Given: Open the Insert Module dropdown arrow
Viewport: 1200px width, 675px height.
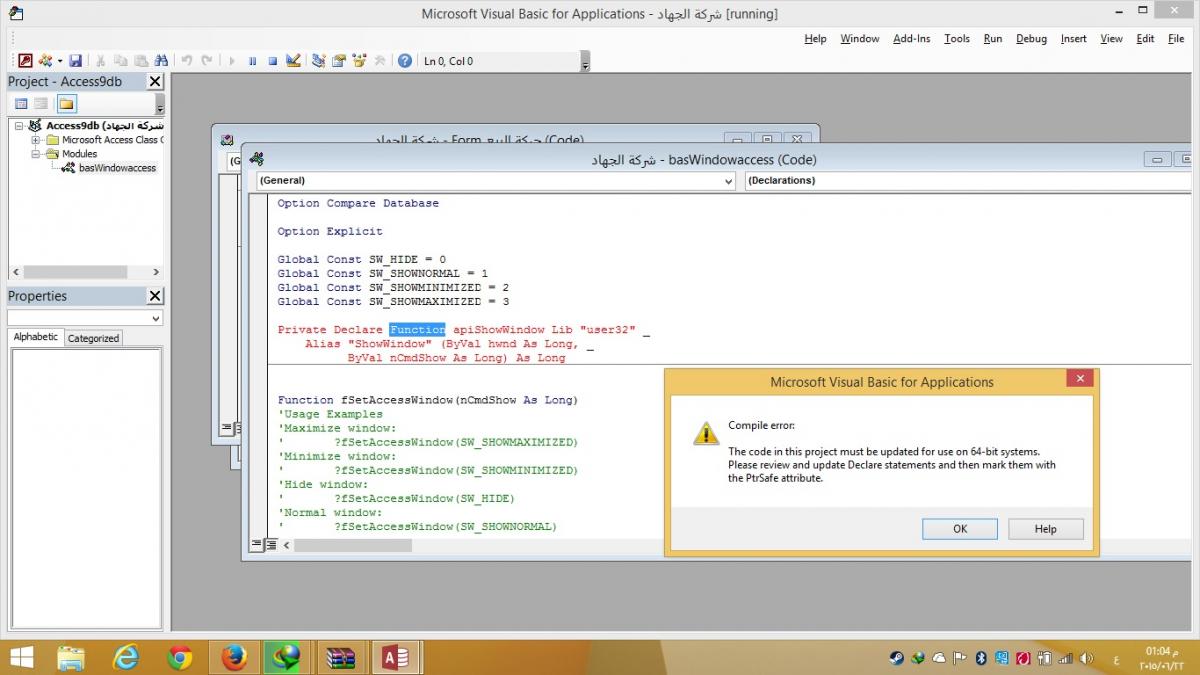Looking at the screenshot, I should (x=60, y=61).
